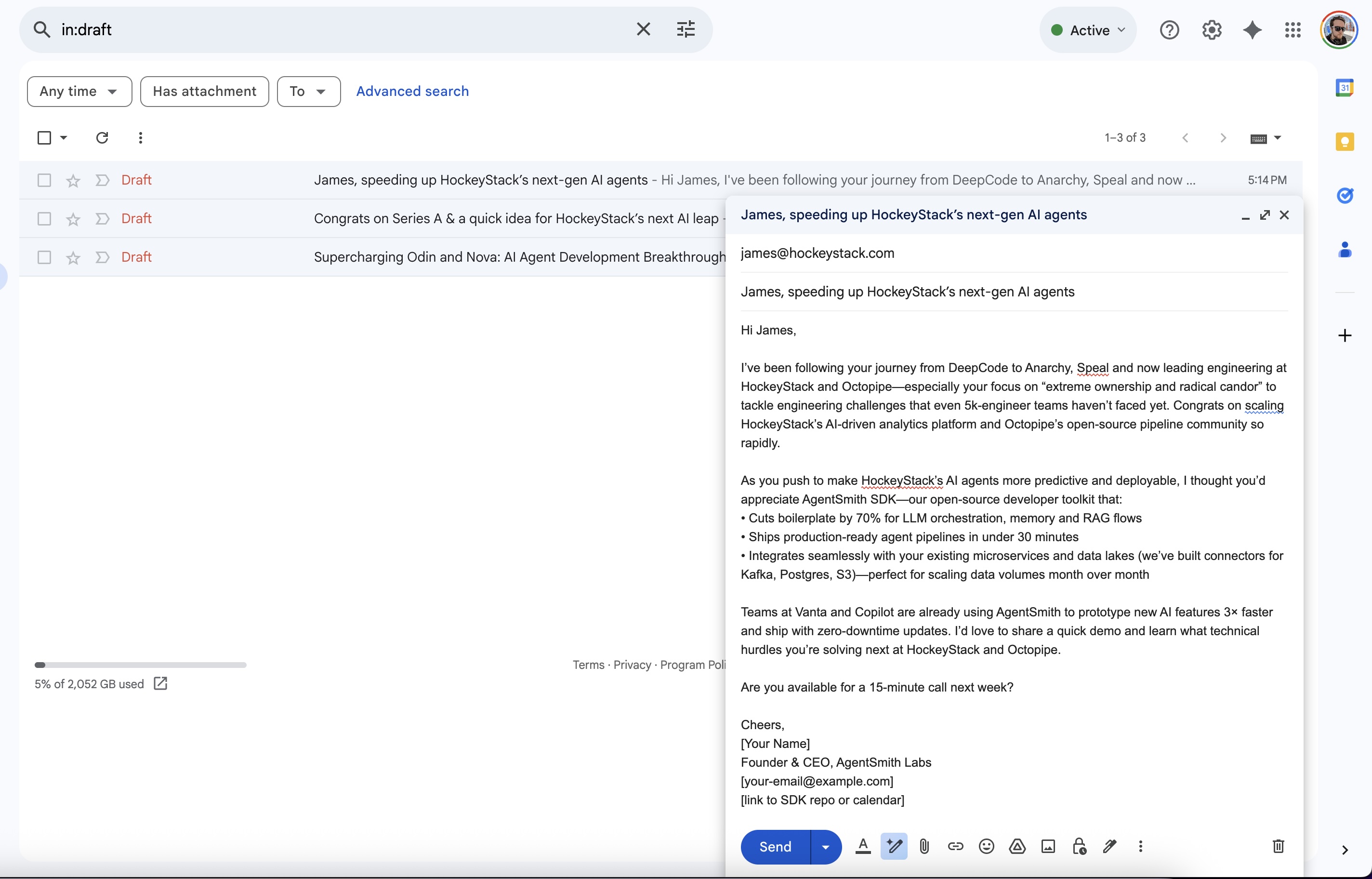Open the insert emoji picker

tap(986, 846)
